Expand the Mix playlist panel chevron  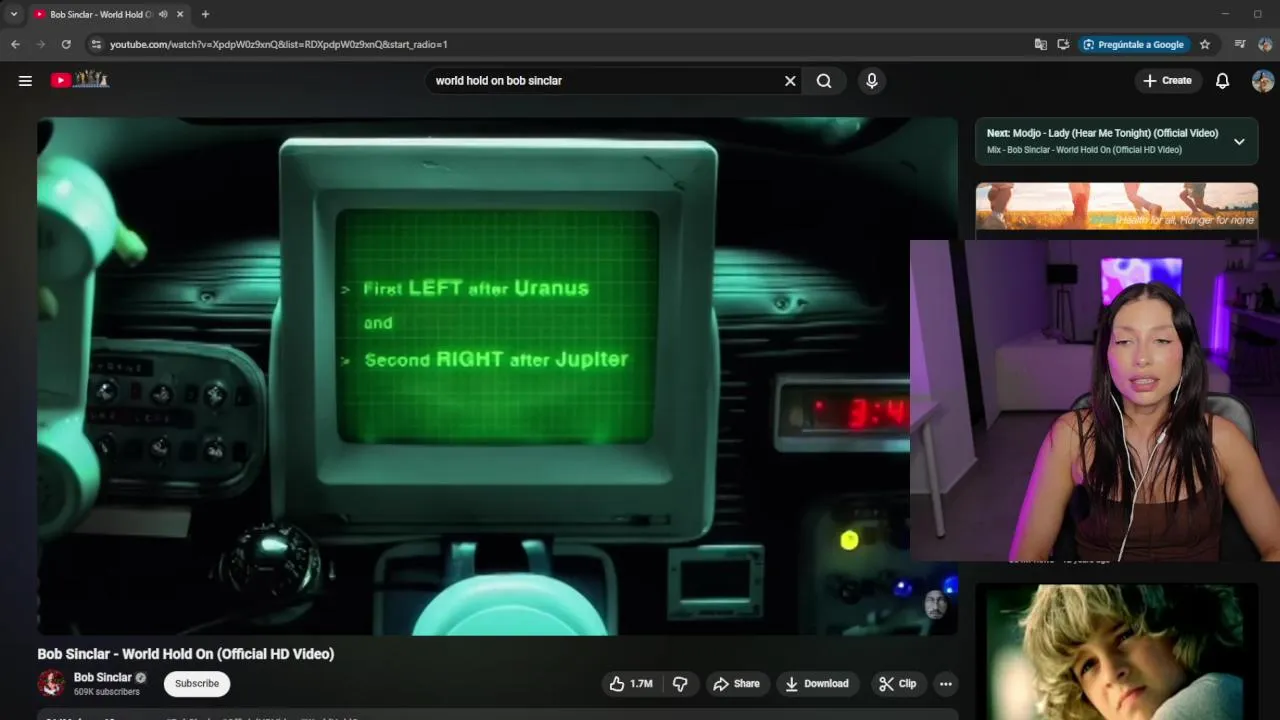tap(1239, 141)
